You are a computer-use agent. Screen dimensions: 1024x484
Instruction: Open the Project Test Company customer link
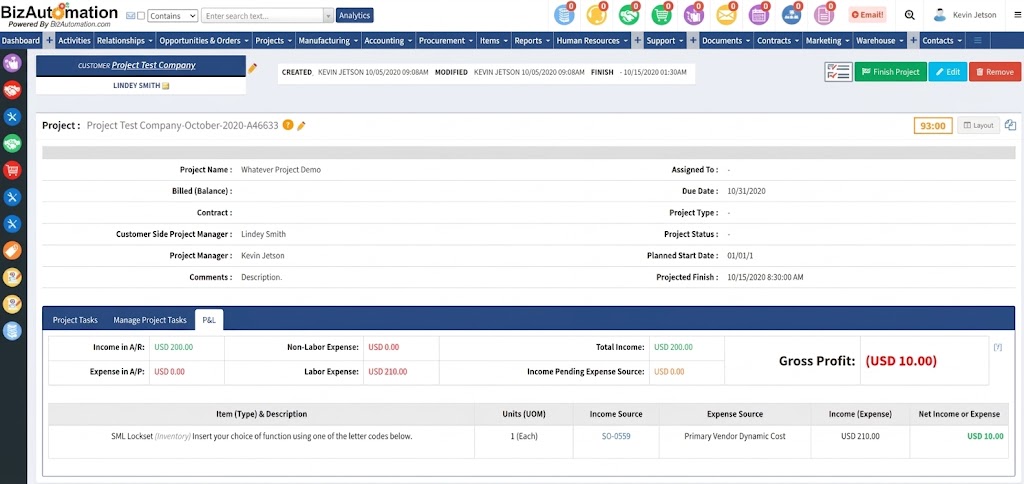(x=153, y=65)
